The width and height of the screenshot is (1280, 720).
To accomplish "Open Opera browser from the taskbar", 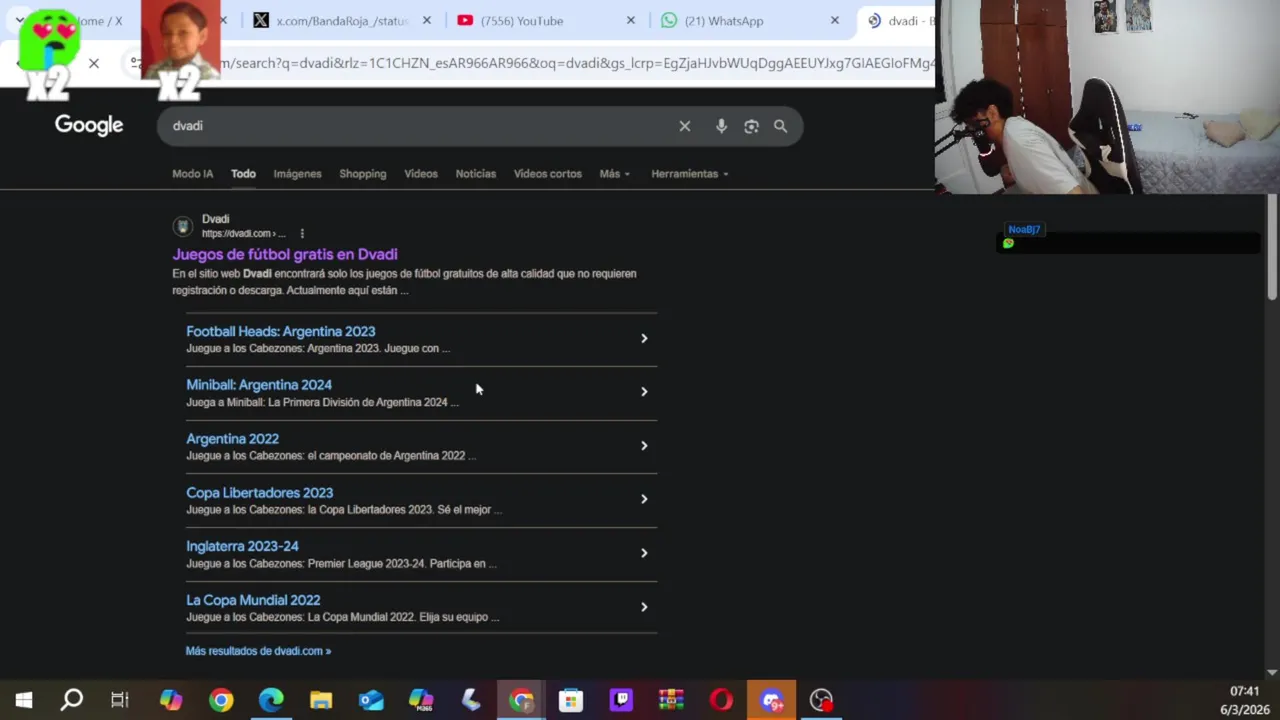I will (x=721, y=700).
